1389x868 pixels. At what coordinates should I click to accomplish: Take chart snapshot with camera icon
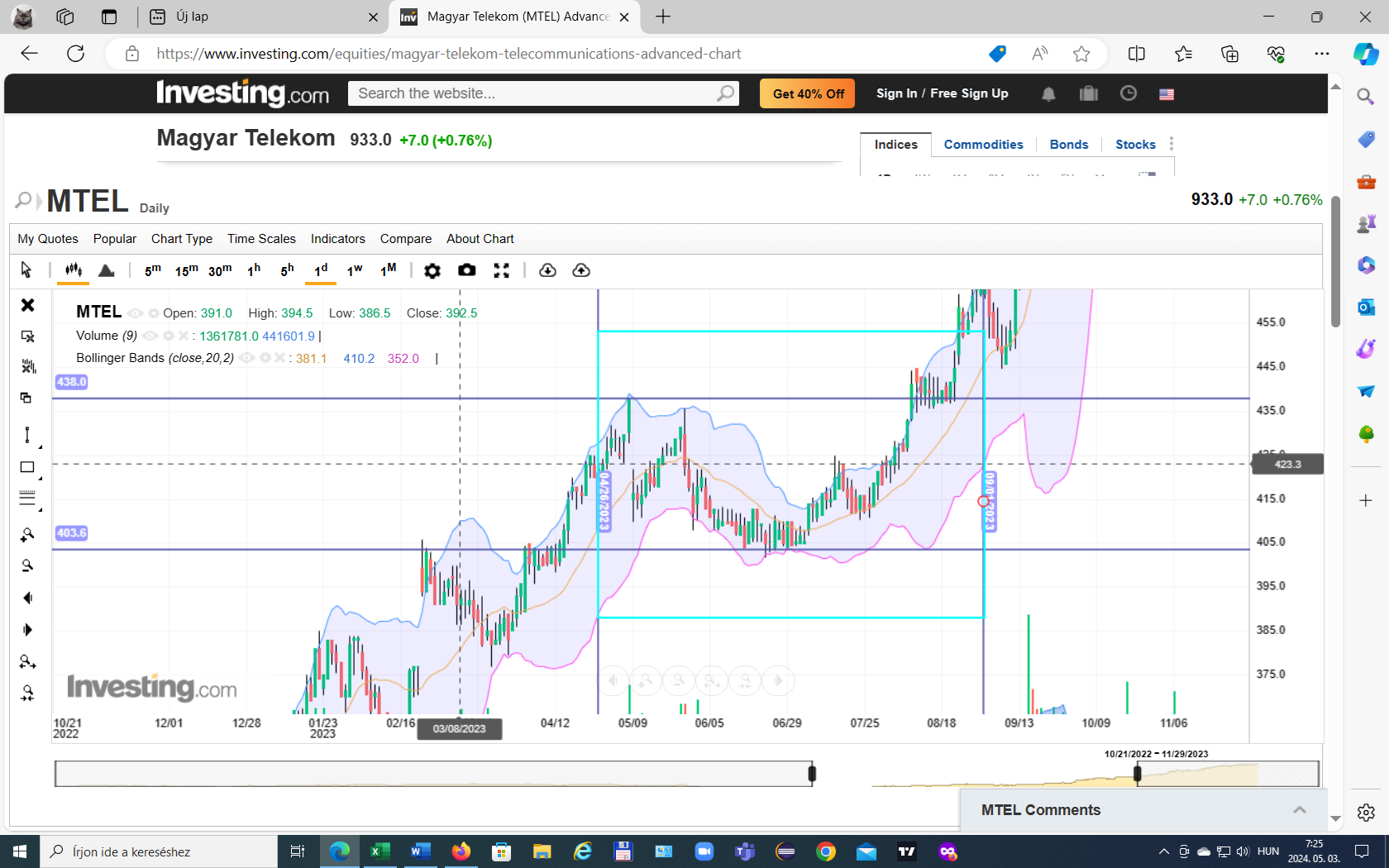point(467,270)
